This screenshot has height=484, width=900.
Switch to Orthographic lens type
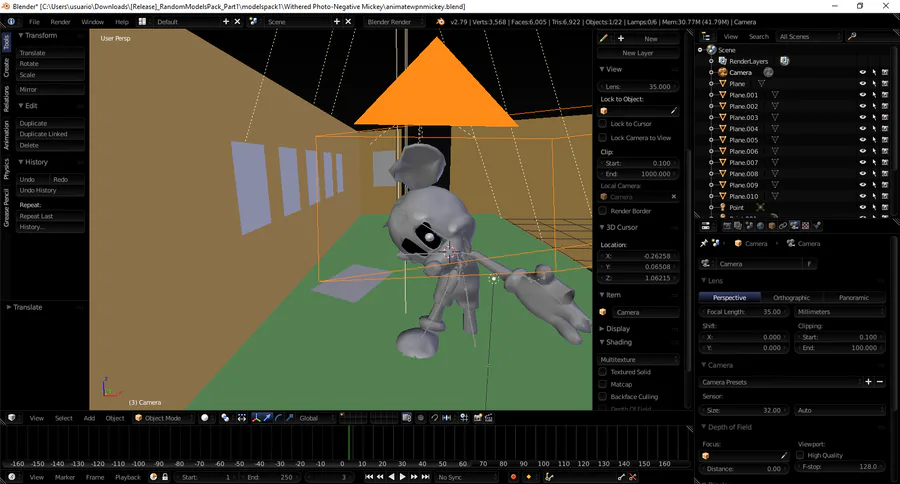[x=792, y=297]
